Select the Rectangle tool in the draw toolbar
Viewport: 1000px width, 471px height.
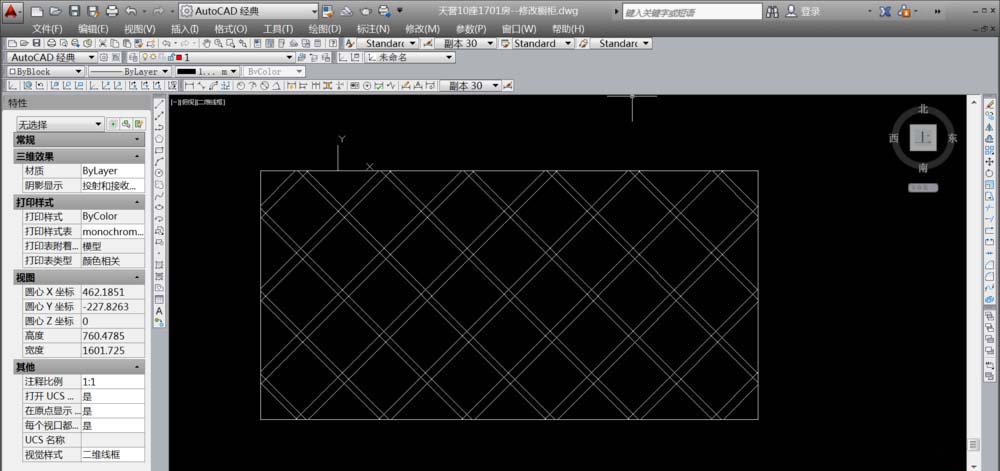pyautogui.click(x=159, y=150)
